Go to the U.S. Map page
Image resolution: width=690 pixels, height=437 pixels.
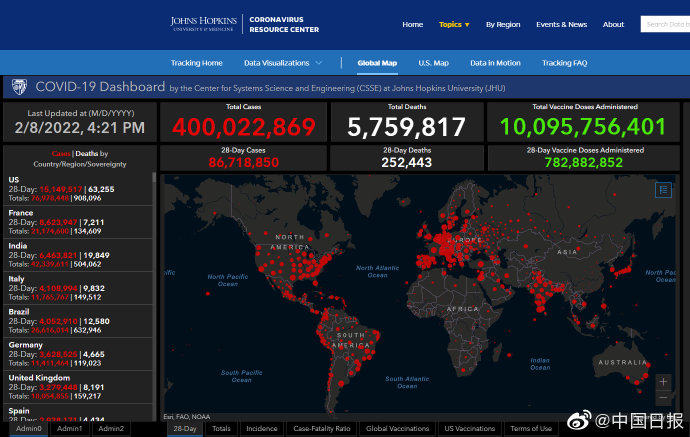[433, 63]
